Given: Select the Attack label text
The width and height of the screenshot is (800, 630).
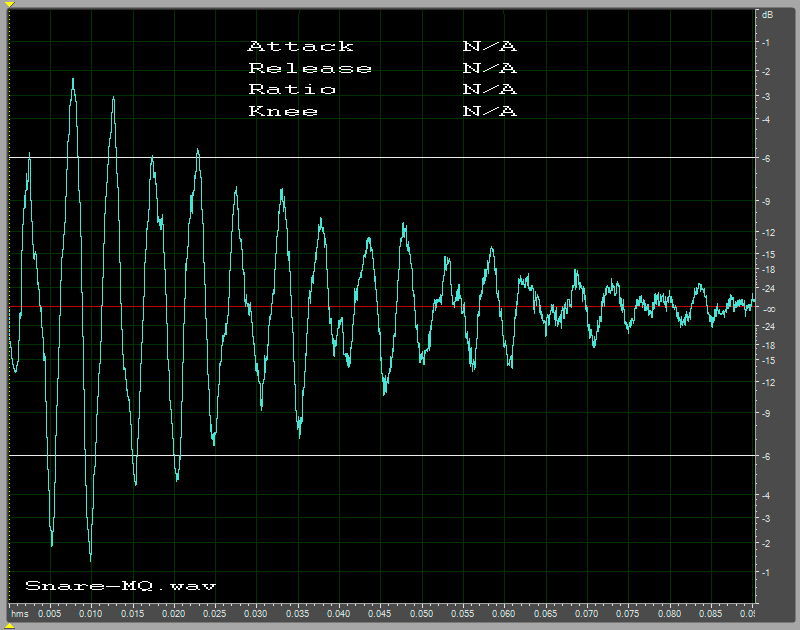Looking at the screenshot, I should tap(300, 46).
